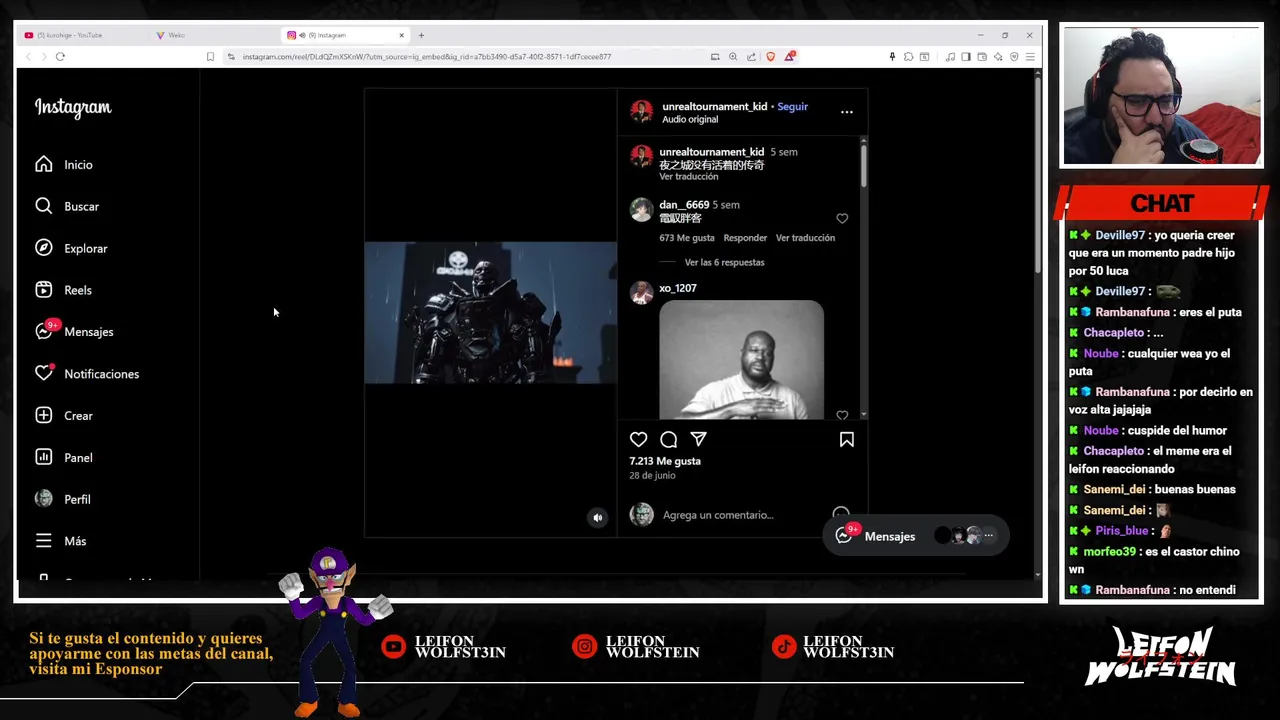Open Instagram Inicio home page
This screenshot has height=720, width=1280.
(64, 164)
